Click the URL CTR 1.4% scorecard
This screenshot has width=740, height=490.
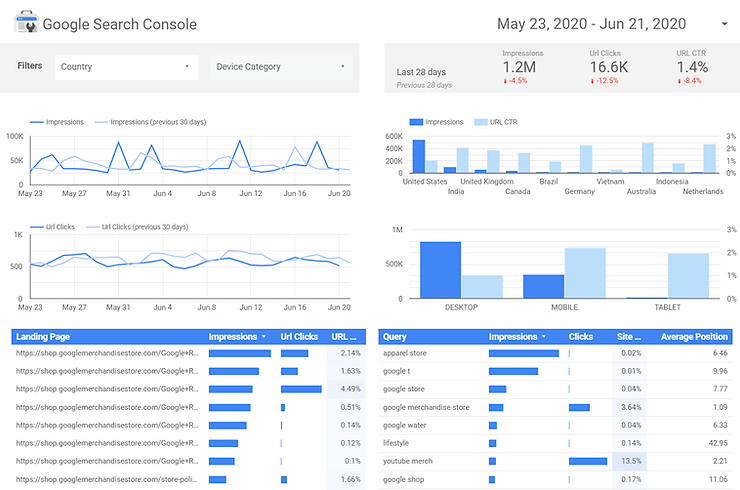[x=692, y=67]
